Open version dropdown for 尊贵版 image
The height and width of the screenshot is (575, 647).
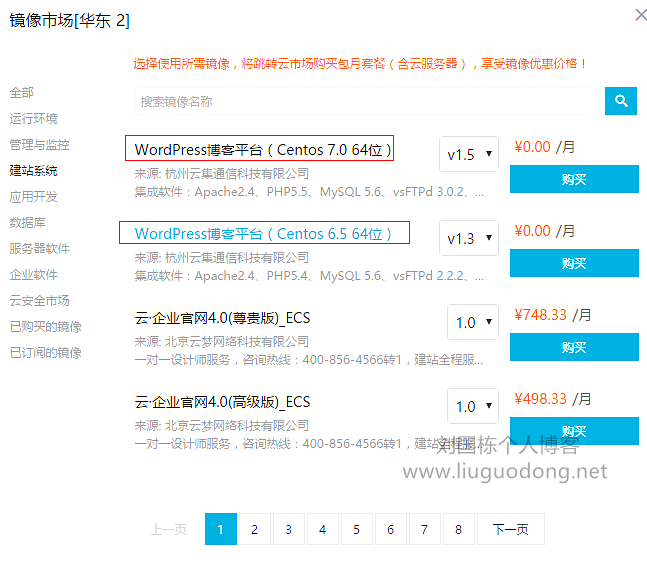tap(473, 322)
